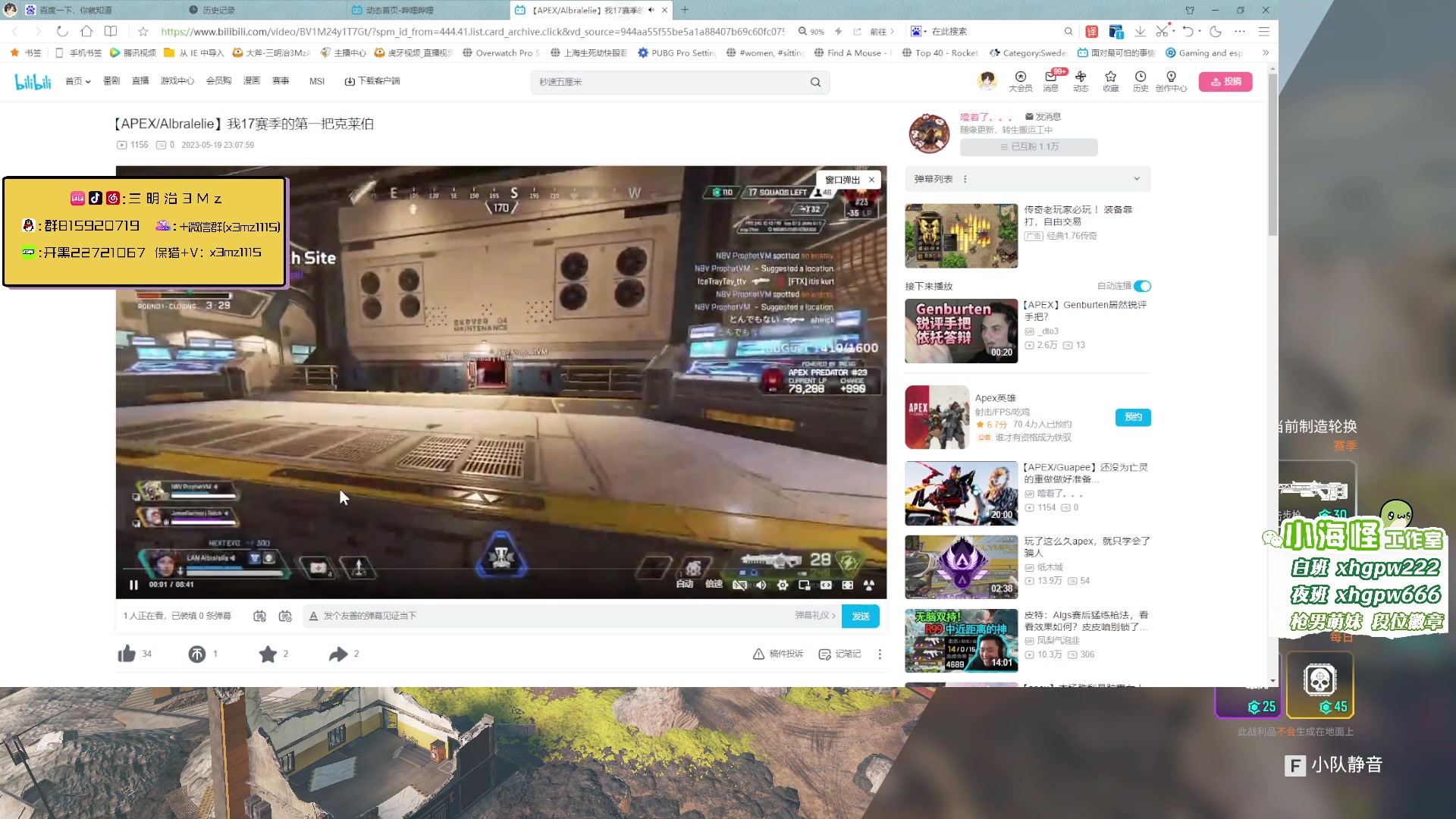Expand the 弹幕列表 danmaku list
Image resolution: width=1456 pixels, height=819 pixels.
(x=1137, y=179)
